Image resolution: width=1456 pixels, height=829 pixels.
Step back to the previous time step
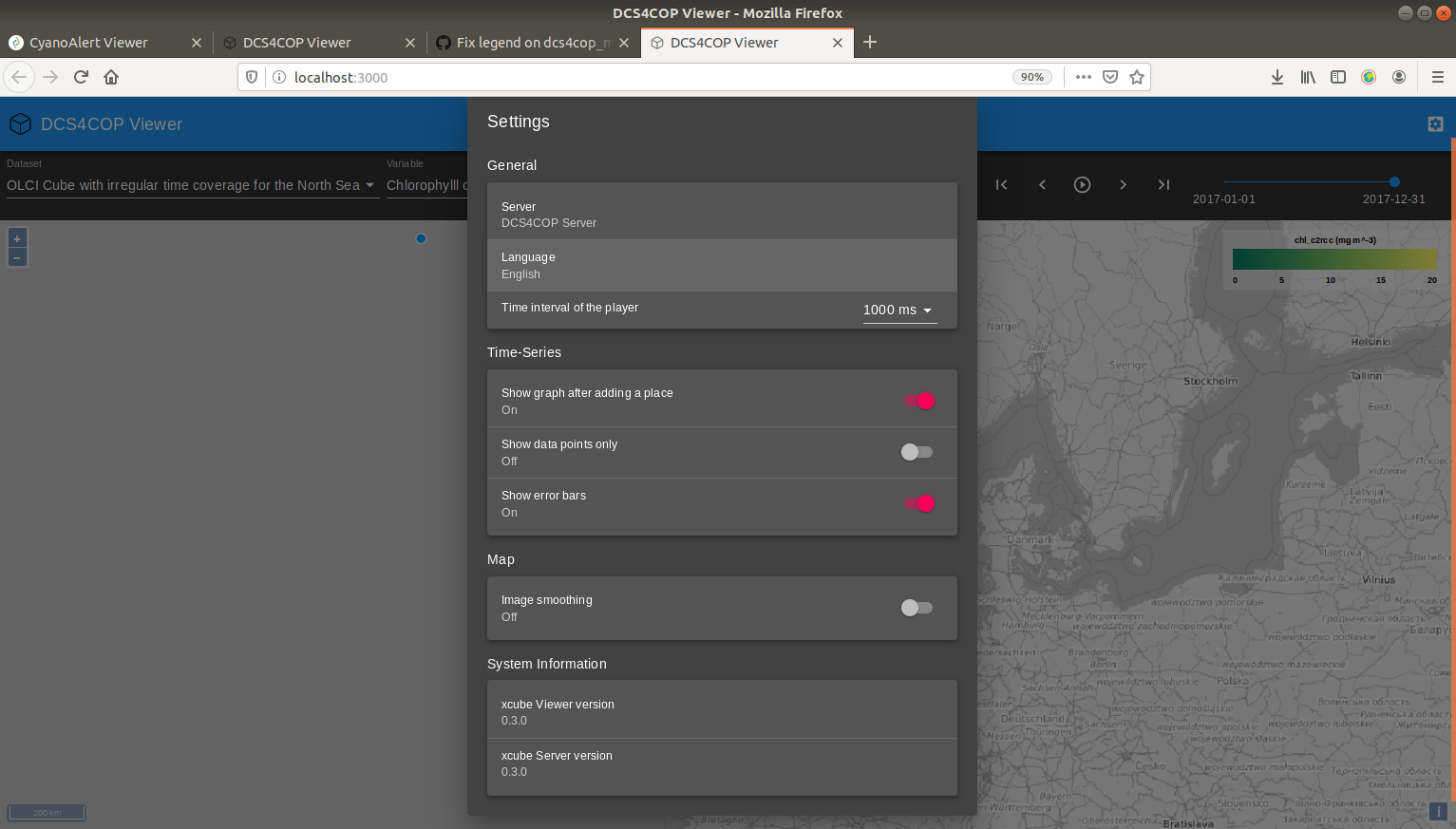click(x=1042, y=184)
